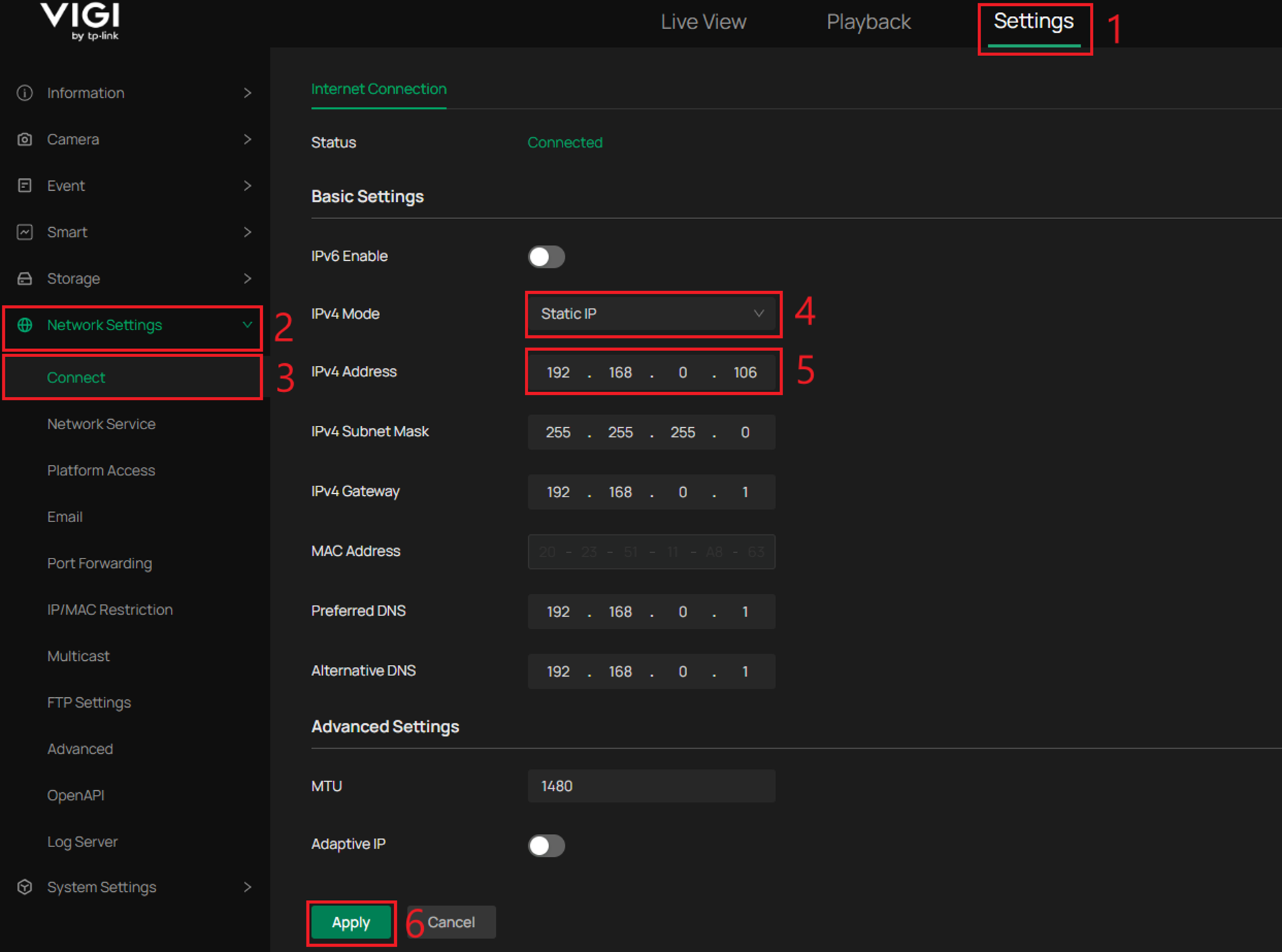The image size is (1282, 952).
Task: Click the Cancel button
Action: click(452, 922)
